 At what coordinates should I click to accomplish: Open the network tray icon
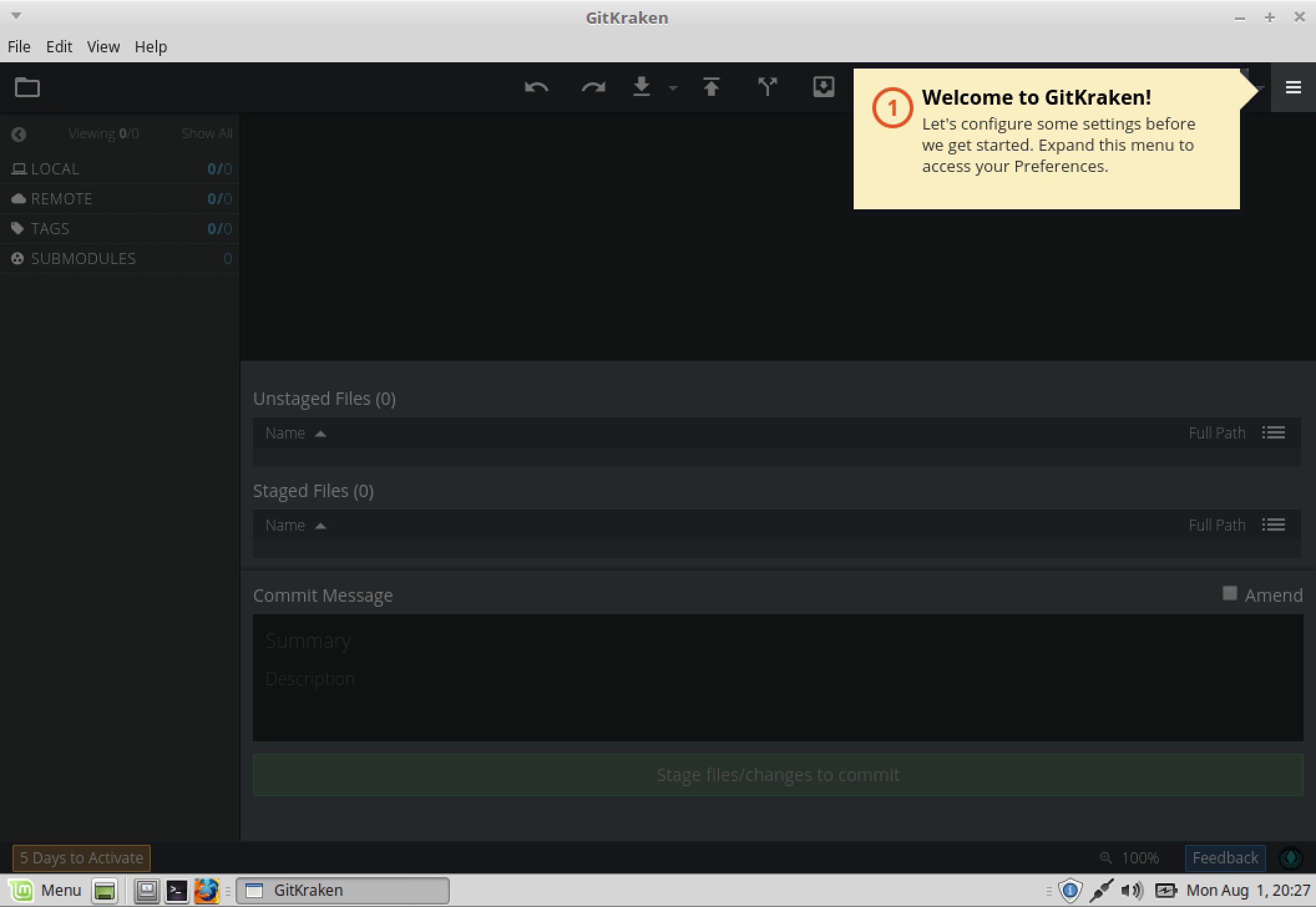(1100, 891)
